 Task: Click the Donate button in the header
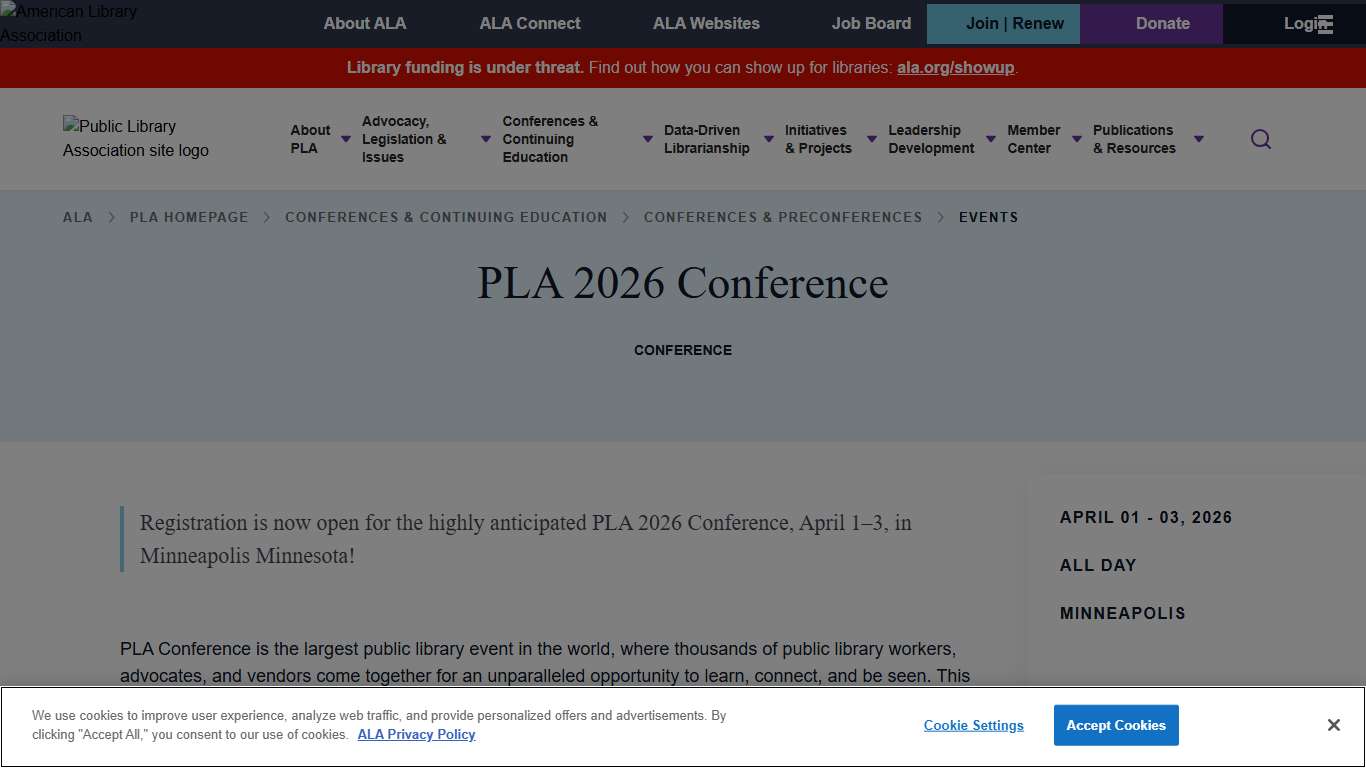coord(1162,23)
